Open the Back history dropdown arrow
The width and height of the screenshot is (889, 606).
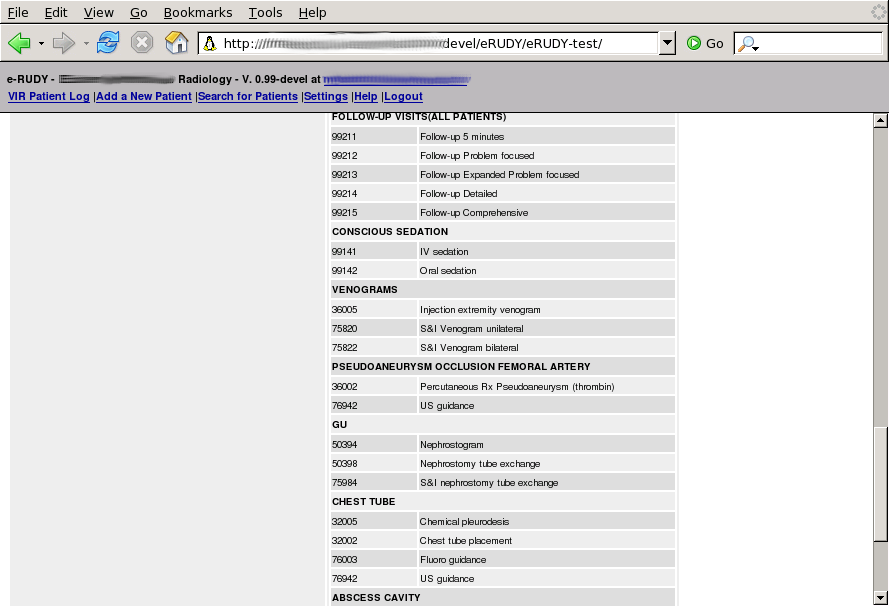click(41, 44)
